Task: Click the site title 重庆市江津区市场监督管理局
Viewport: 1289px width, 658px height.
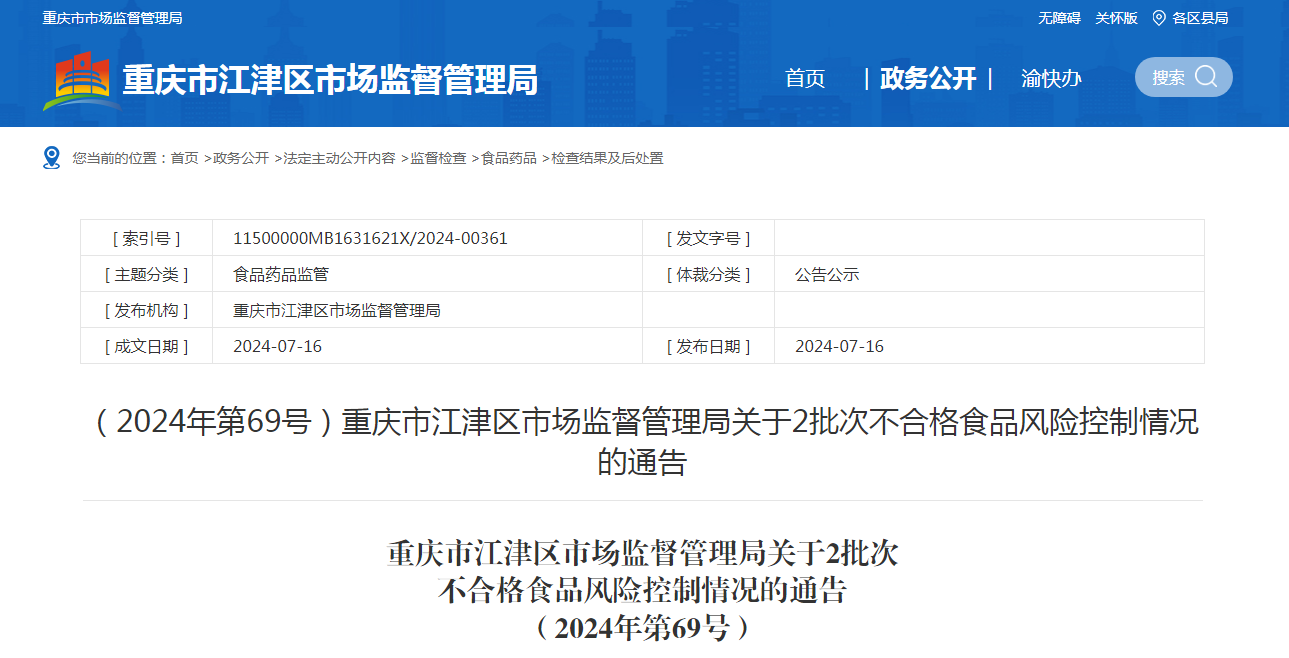Action: click(330, 80)
